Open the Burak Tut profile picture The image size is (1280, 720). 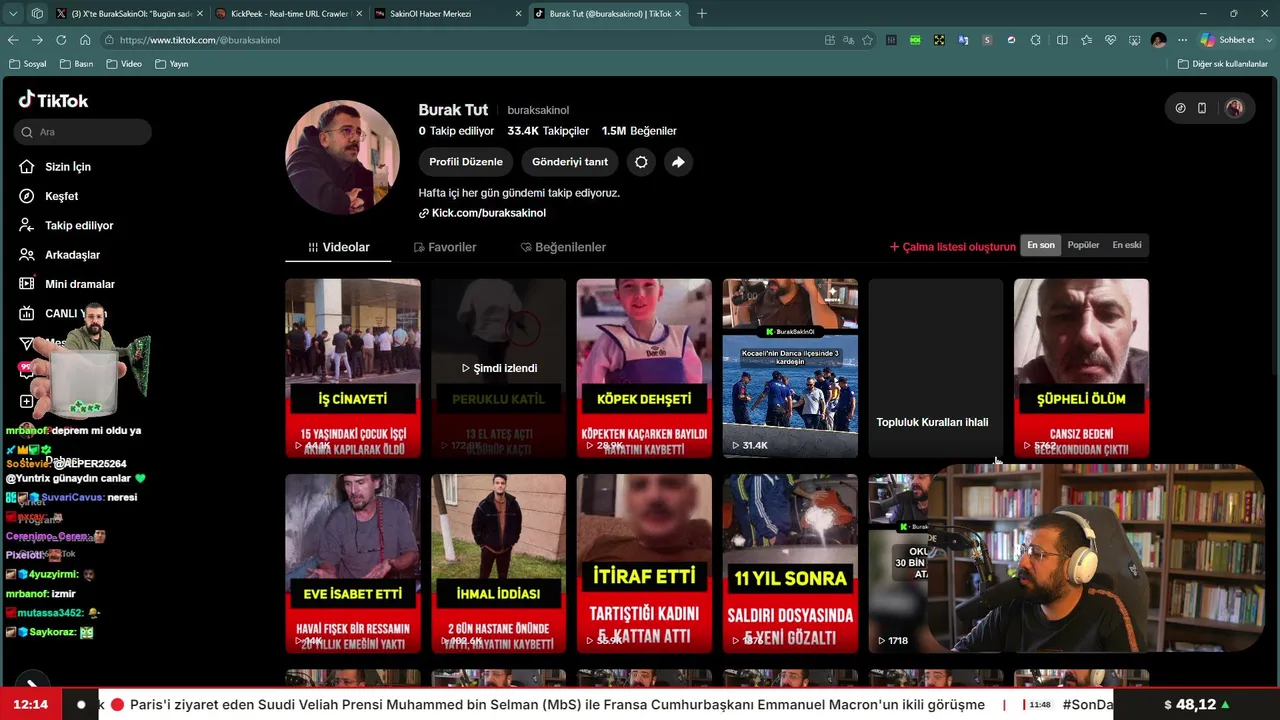(343, 157)
